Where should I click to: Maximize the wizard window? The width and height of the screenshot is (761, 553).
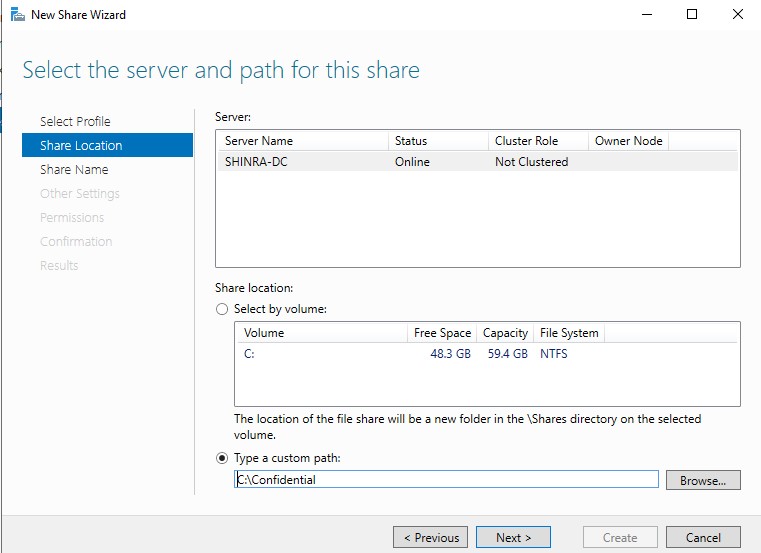coord(691,15)
